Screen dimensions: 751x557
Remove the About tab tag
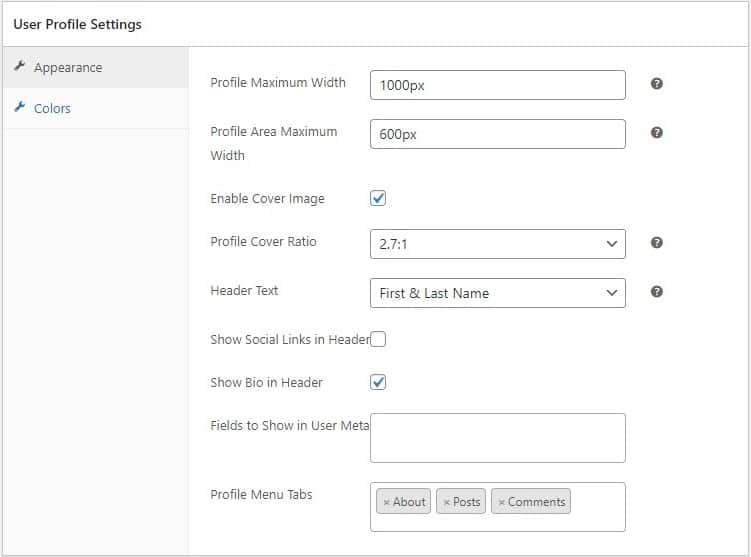387,502
